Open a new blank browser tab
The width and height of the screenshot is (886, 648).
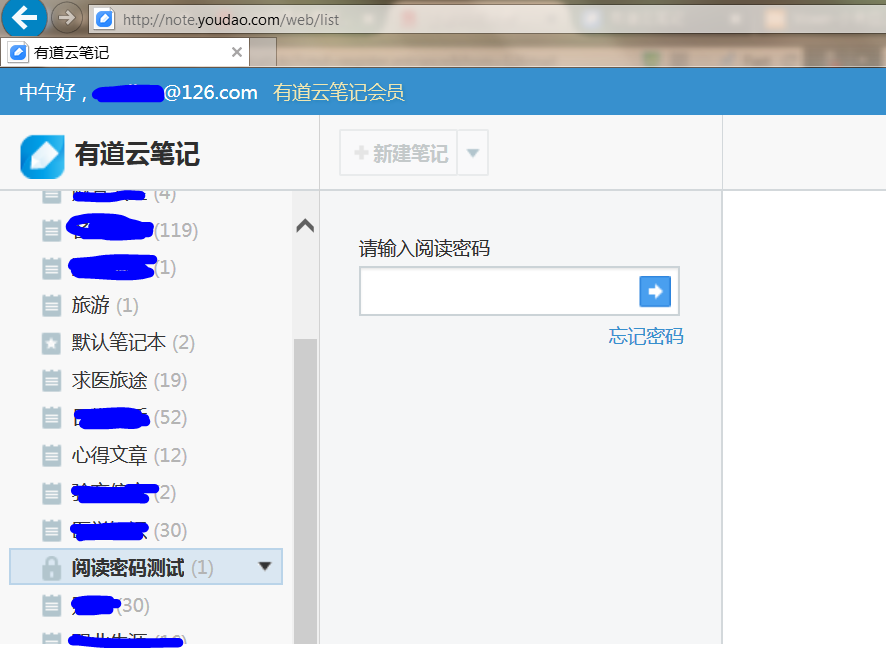263,53
